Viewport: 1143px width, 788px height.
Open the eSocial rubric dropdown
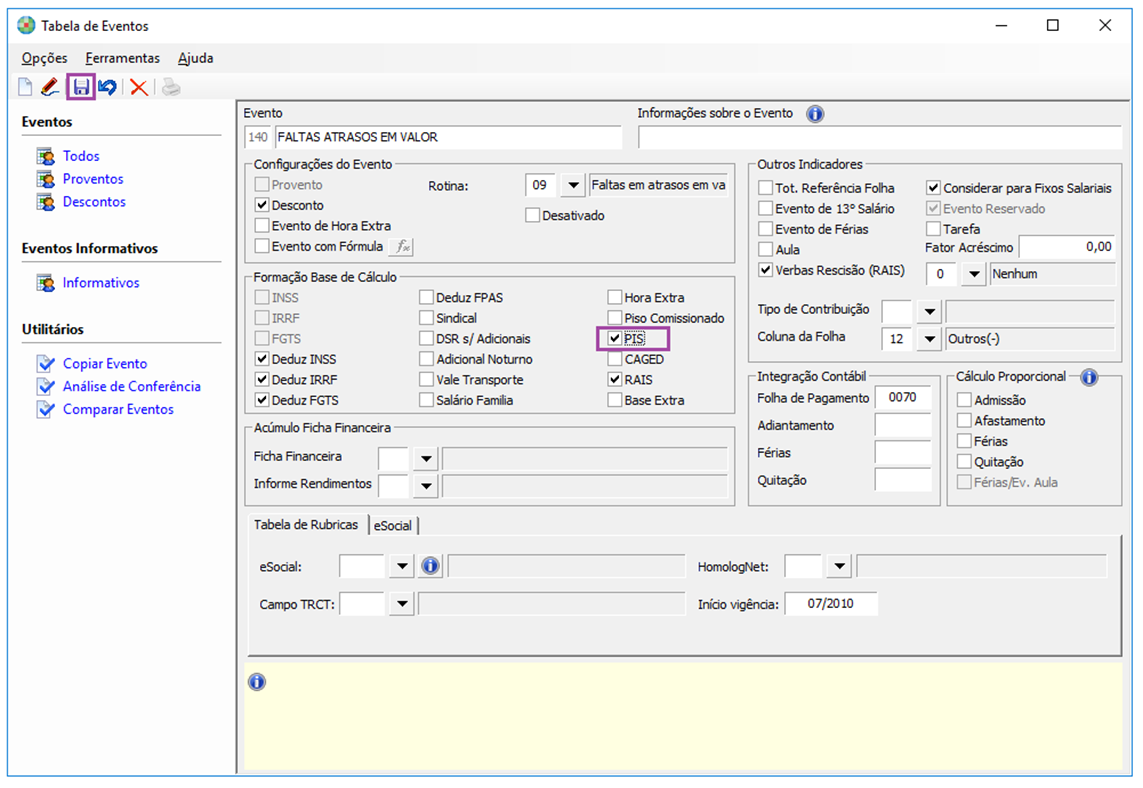coord(402,566)
